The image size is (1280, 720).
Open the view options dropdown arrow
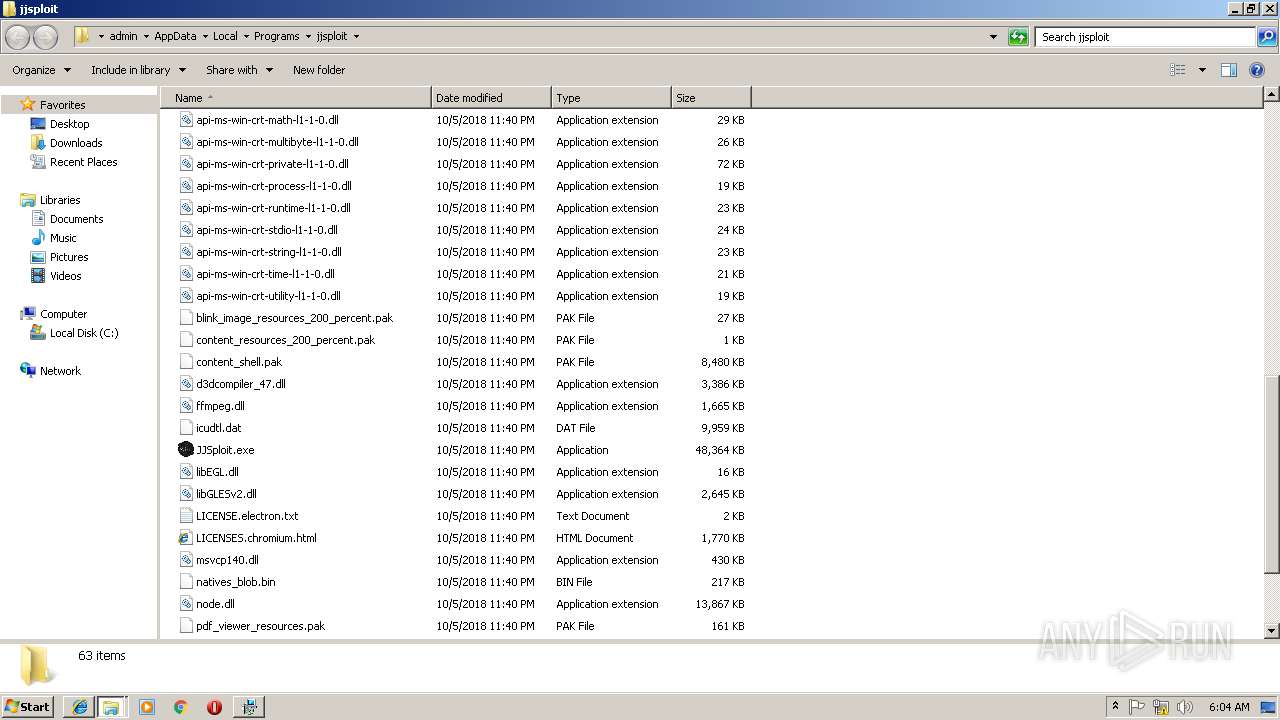[1202, 70]
